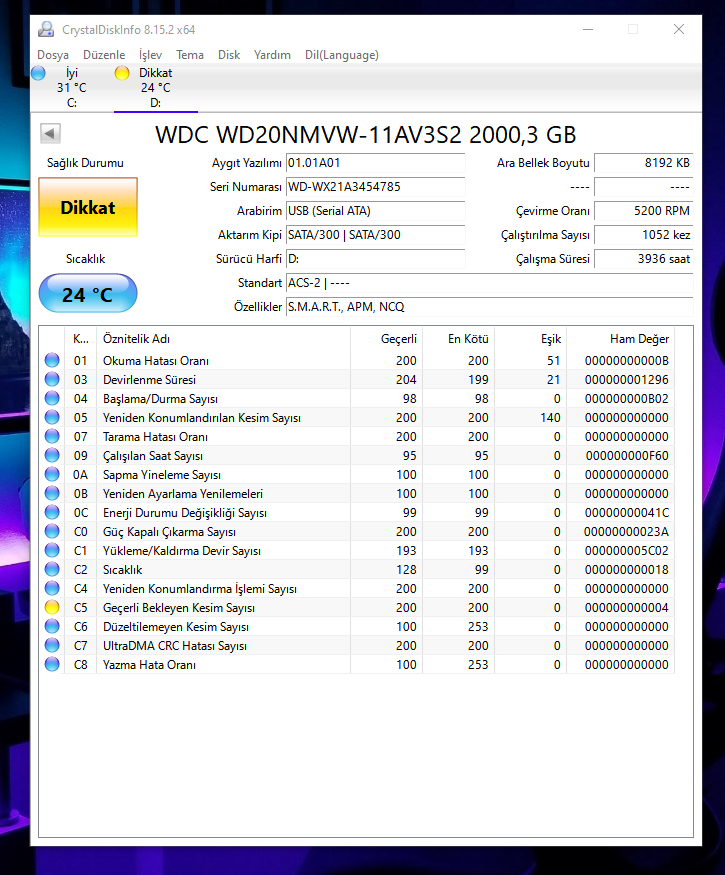Viewport: 725px width, 875px height.
Task: Click the yellow Dikkat health status button
Action: click(x=88, y=208)
